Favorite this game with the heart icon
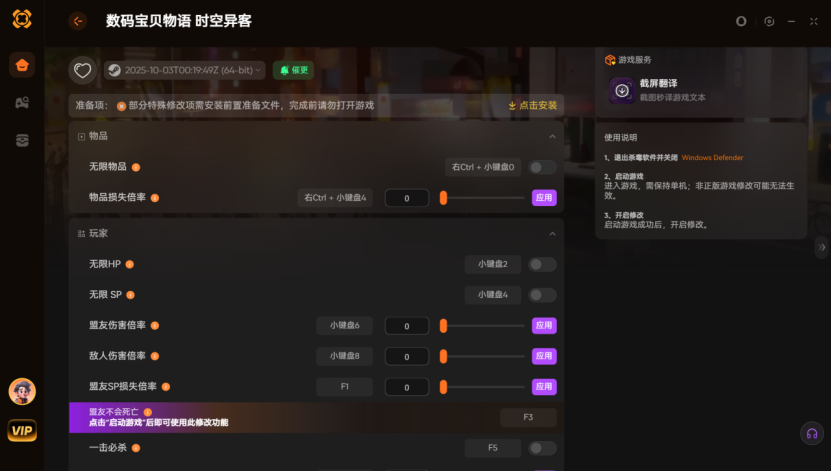831x471 pixels. click(x=83, y=70)
